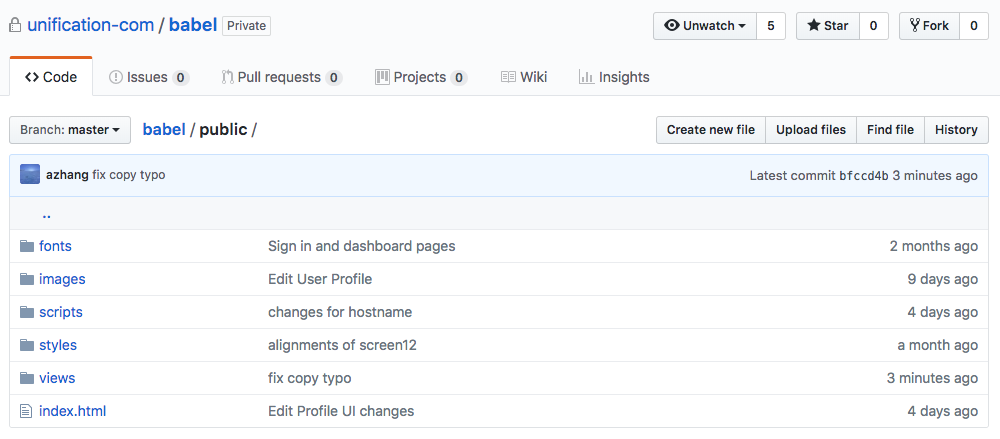Screen dimensions: 1000x439
Task: Click the private repository lock icon
Action: (15, 26)
